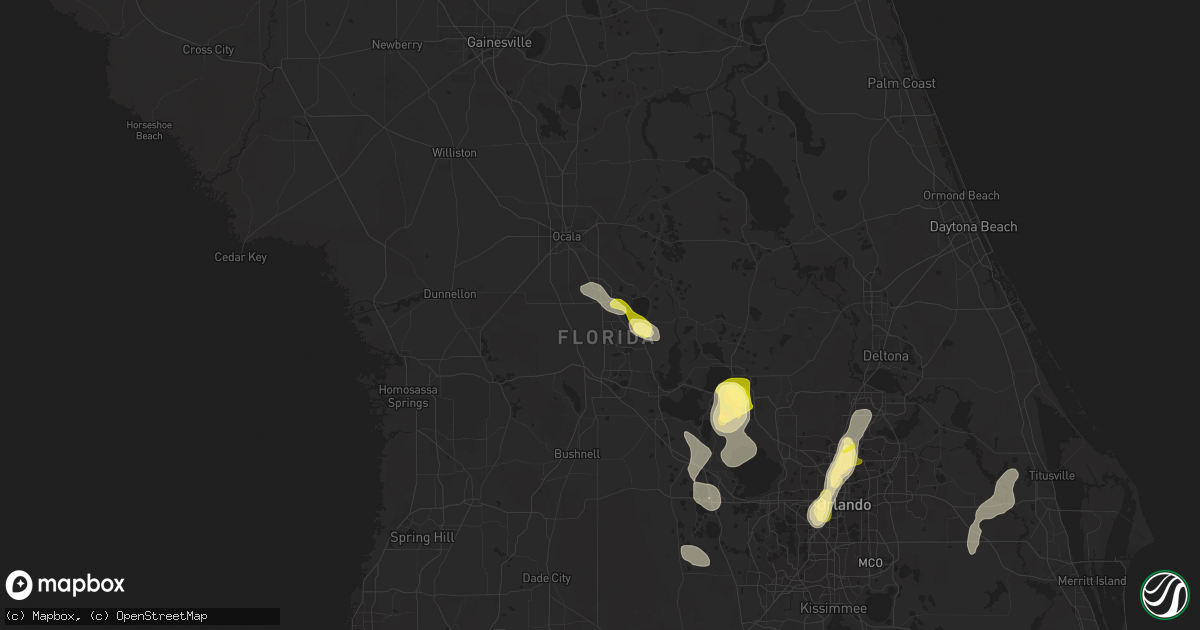This screenshot has height=630, width=1200.
Task: Click the Dade City label
Action: pyautogui.click(x=547, y=578)
